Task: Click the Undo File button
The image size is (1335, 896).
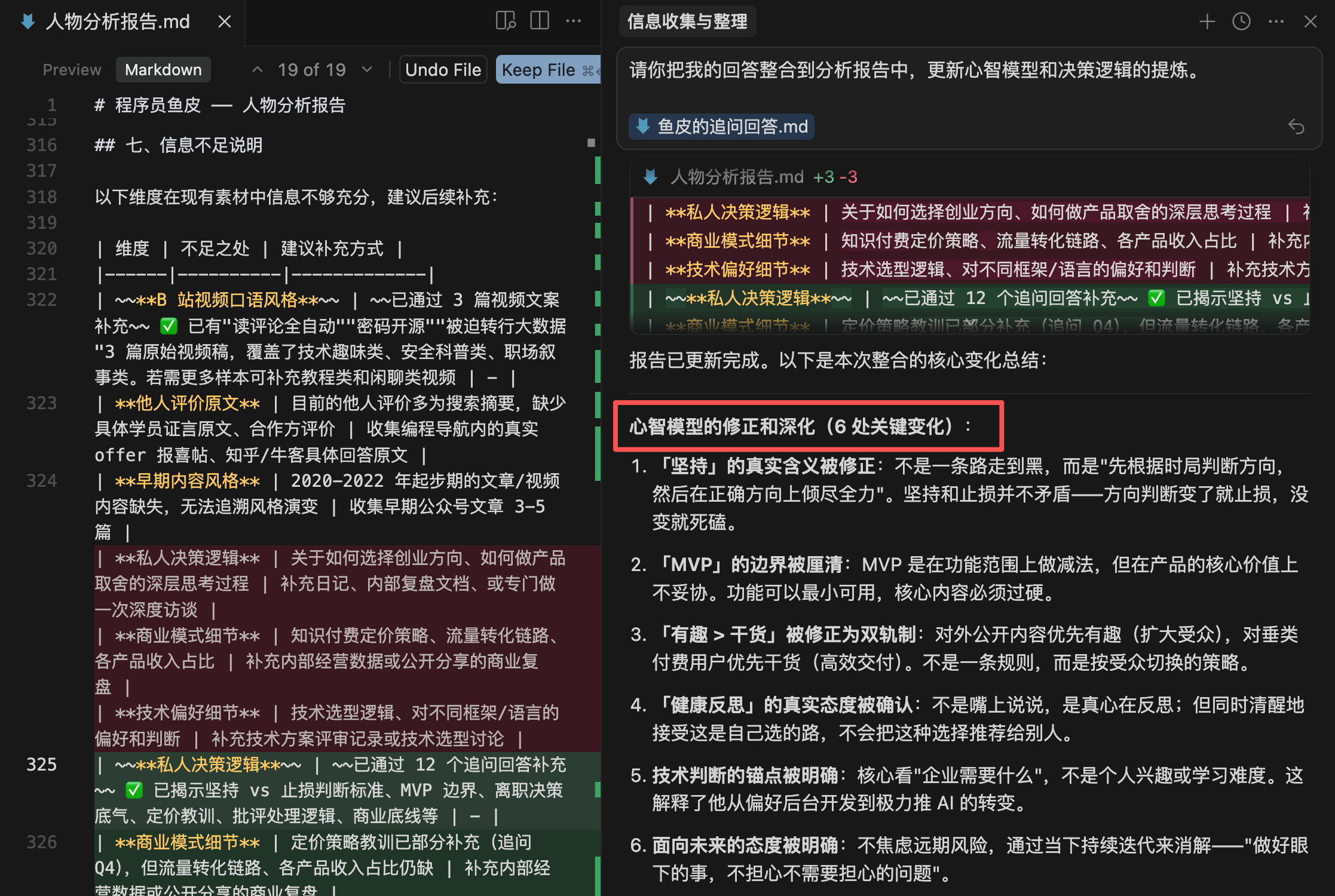Action: 443,70
